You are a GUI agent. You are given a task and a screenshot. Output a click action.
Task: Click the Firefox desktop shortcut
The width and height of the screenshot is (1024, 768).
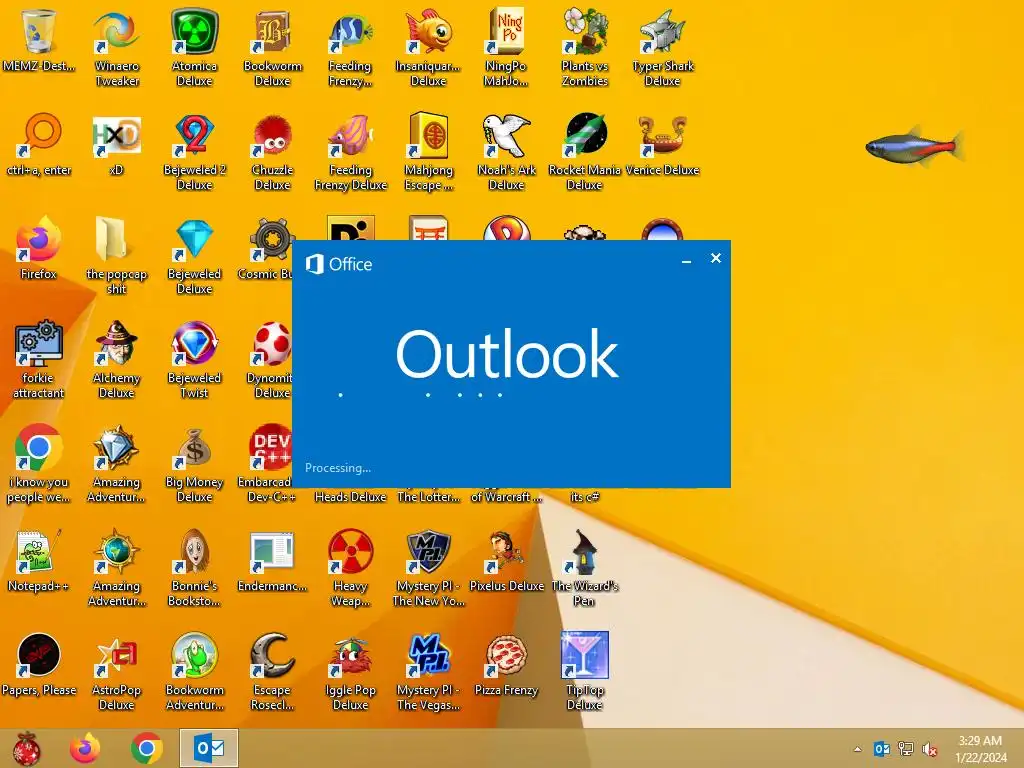click(x=39, y=239)
